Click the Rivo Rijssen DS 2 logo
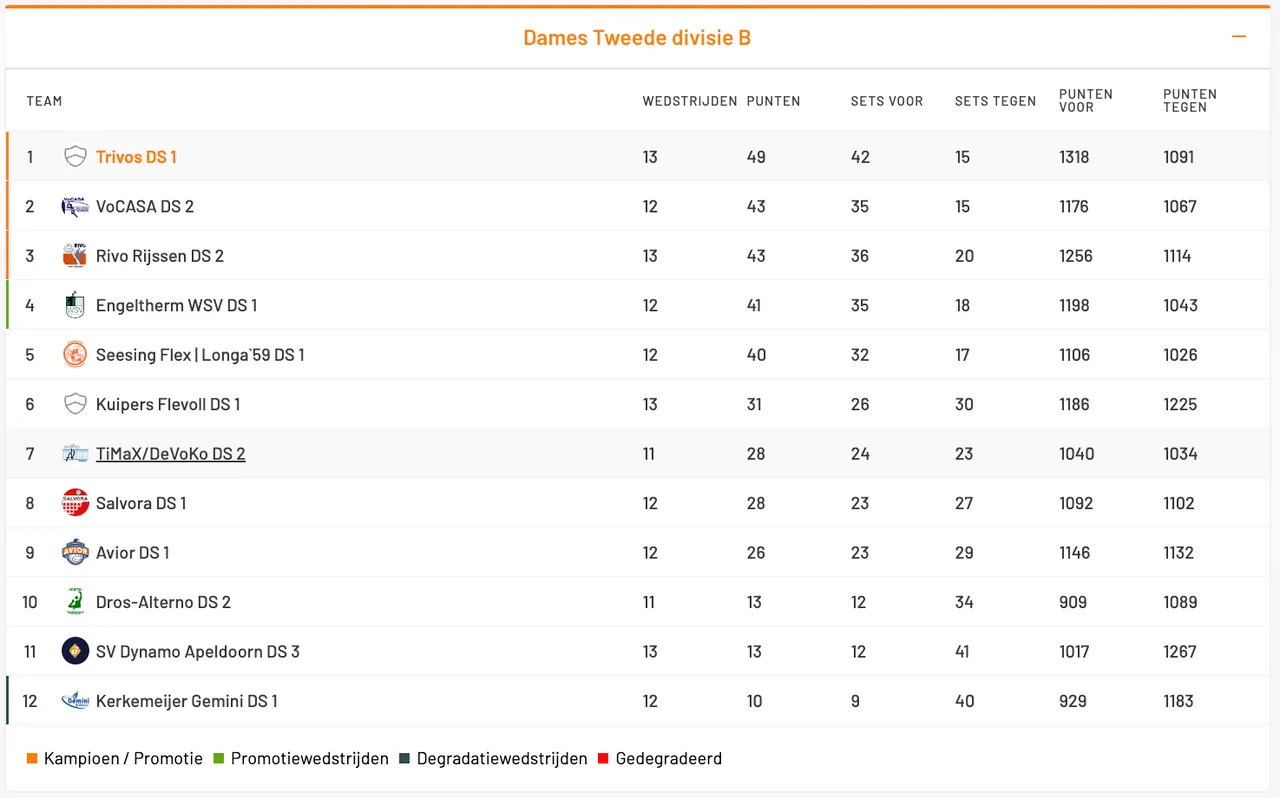The image size is (1280, 798). [75, 256]
